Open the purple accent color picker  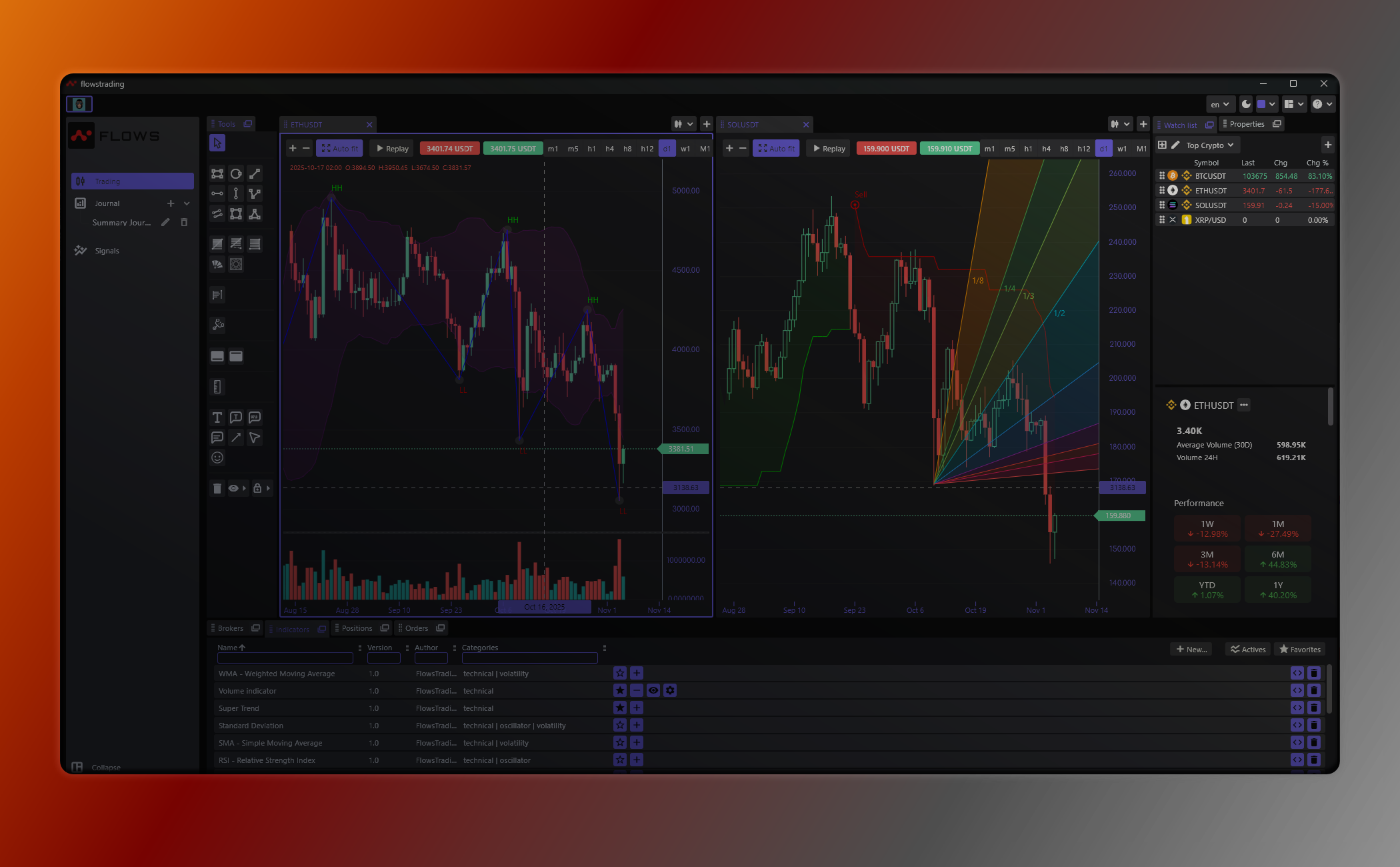pos(1266,104)
